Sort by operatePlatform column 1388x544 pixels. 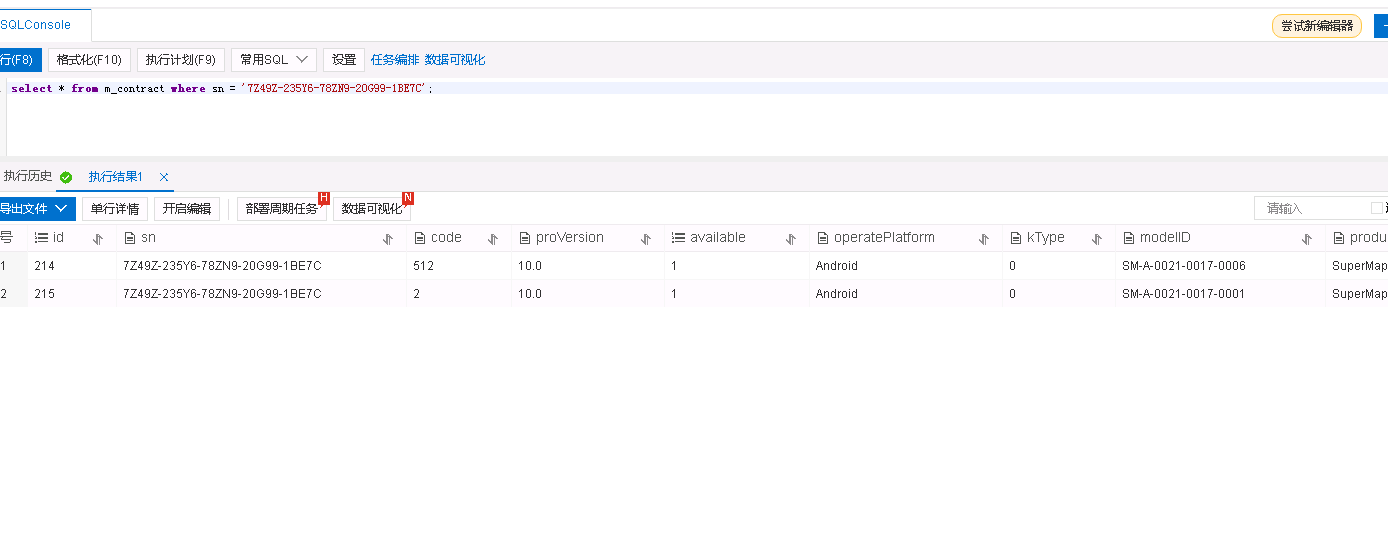pyautogui.click(x=984, y=239)
